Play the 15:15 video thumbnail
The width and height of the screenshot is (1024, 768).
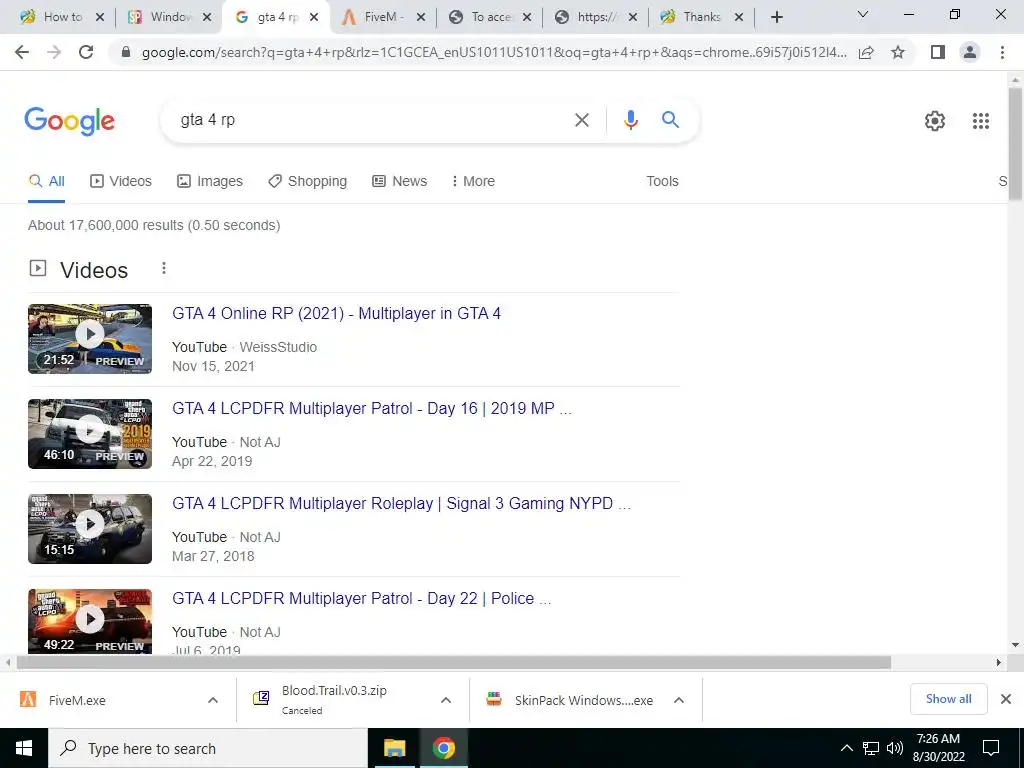pyautogui.click(x=90, y=529)
